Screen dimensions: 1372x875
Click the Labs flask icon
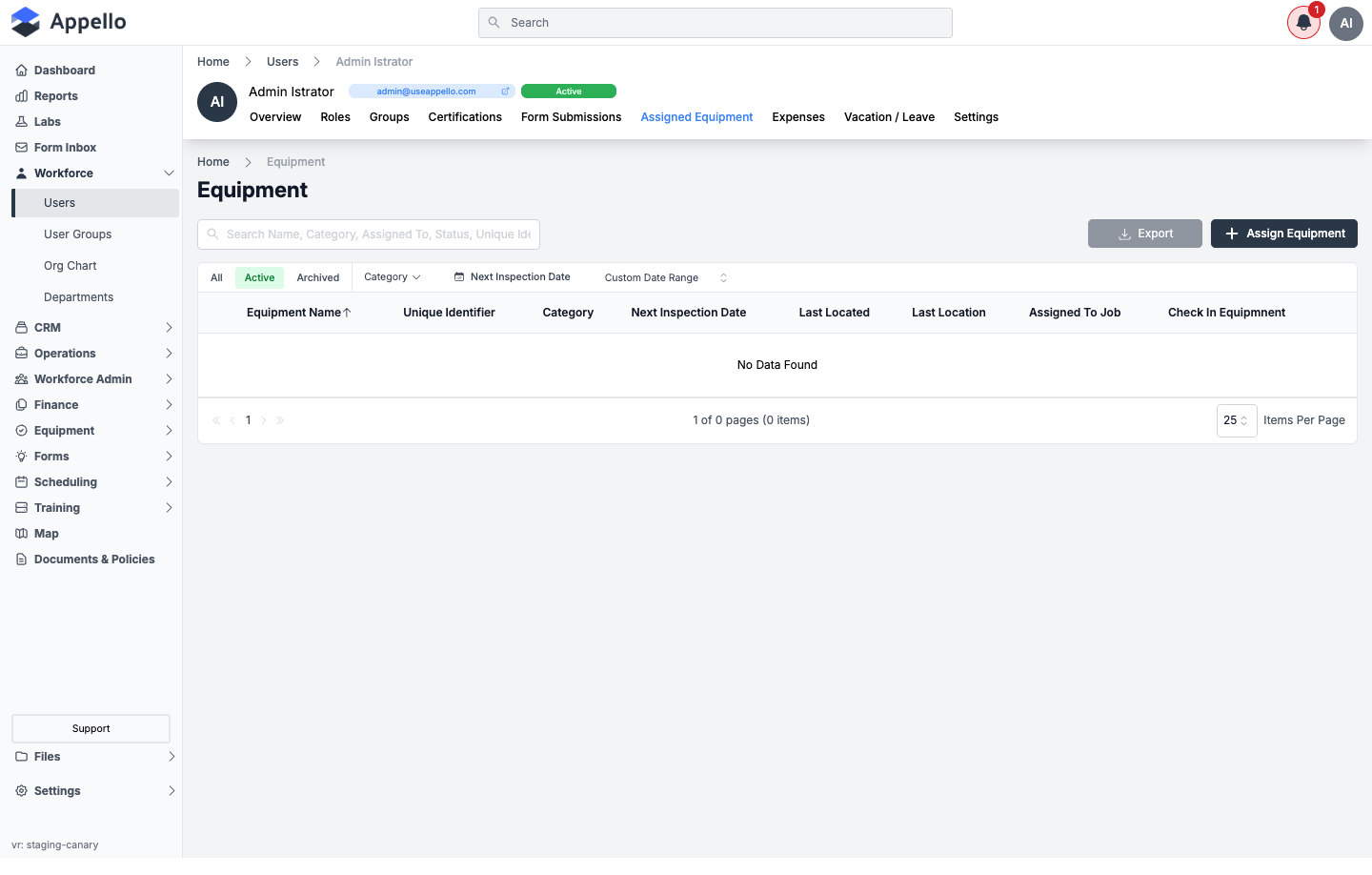21,122
